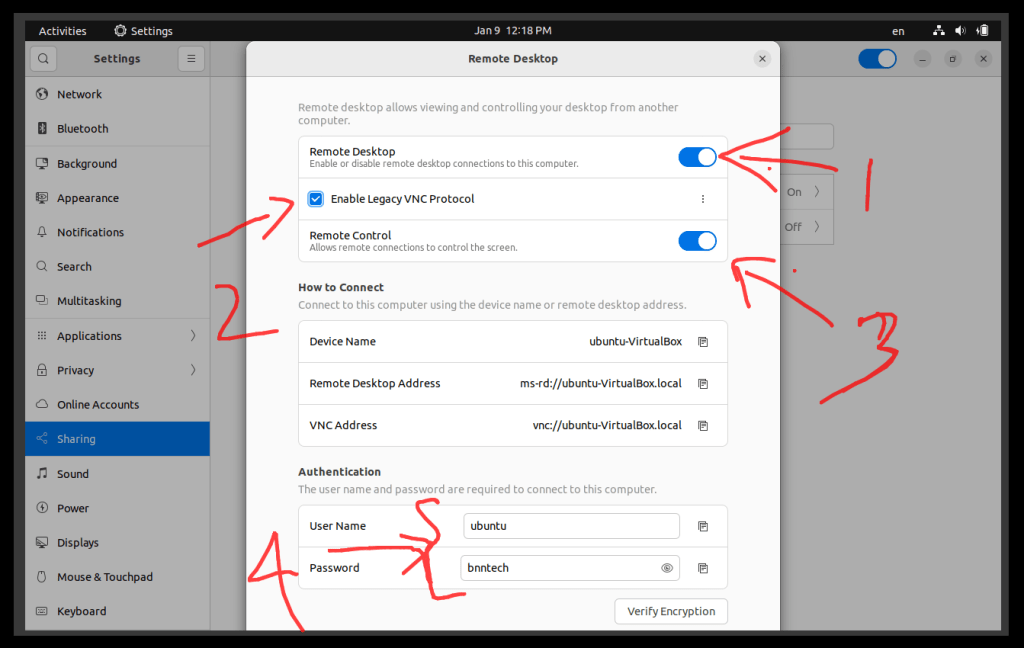Open the Displays settings panel
This screenshot has width=1024, height=648.
[x=78, y=543]
